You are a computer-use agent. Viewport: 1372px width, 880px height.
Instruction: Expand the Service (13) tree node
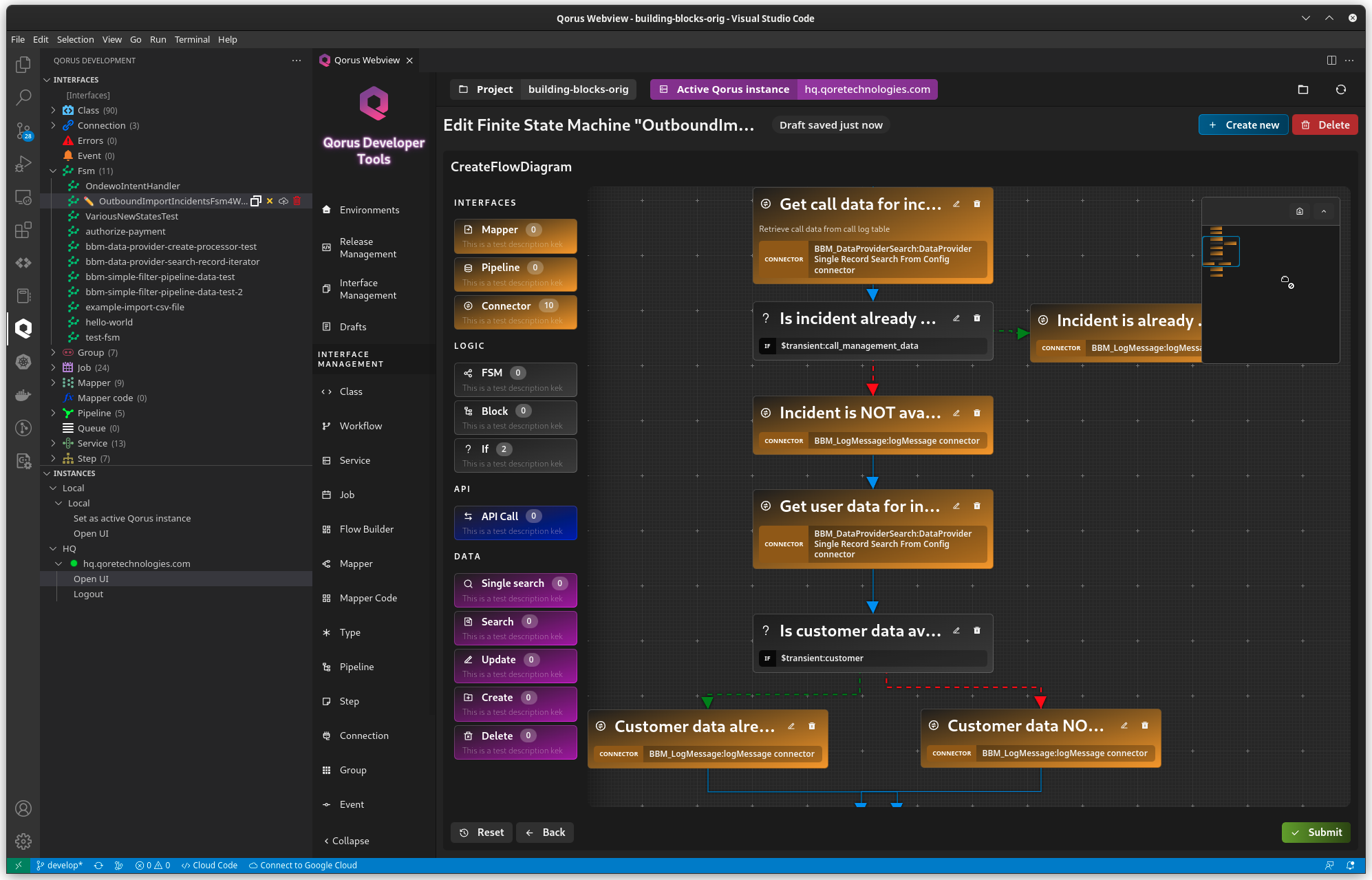point(54,443)
